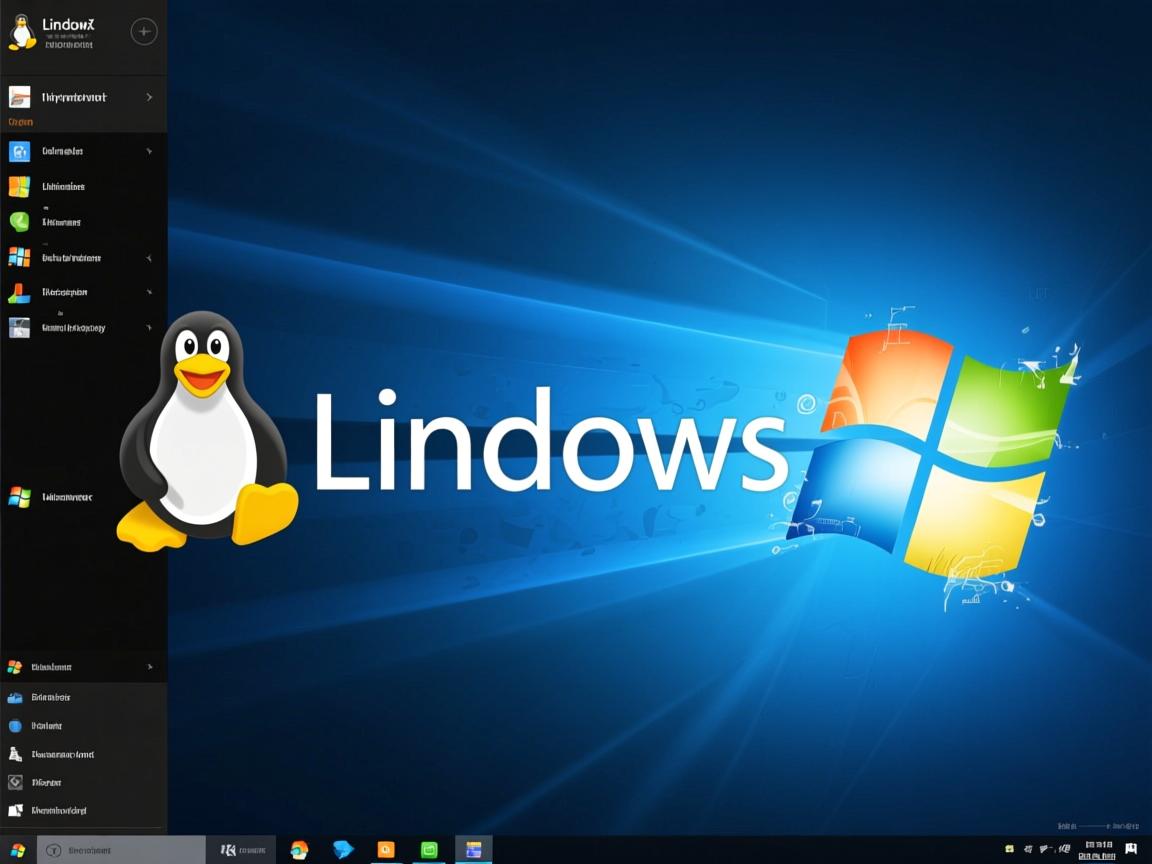Open the green messaging app from the sidebar

(18, 222)
